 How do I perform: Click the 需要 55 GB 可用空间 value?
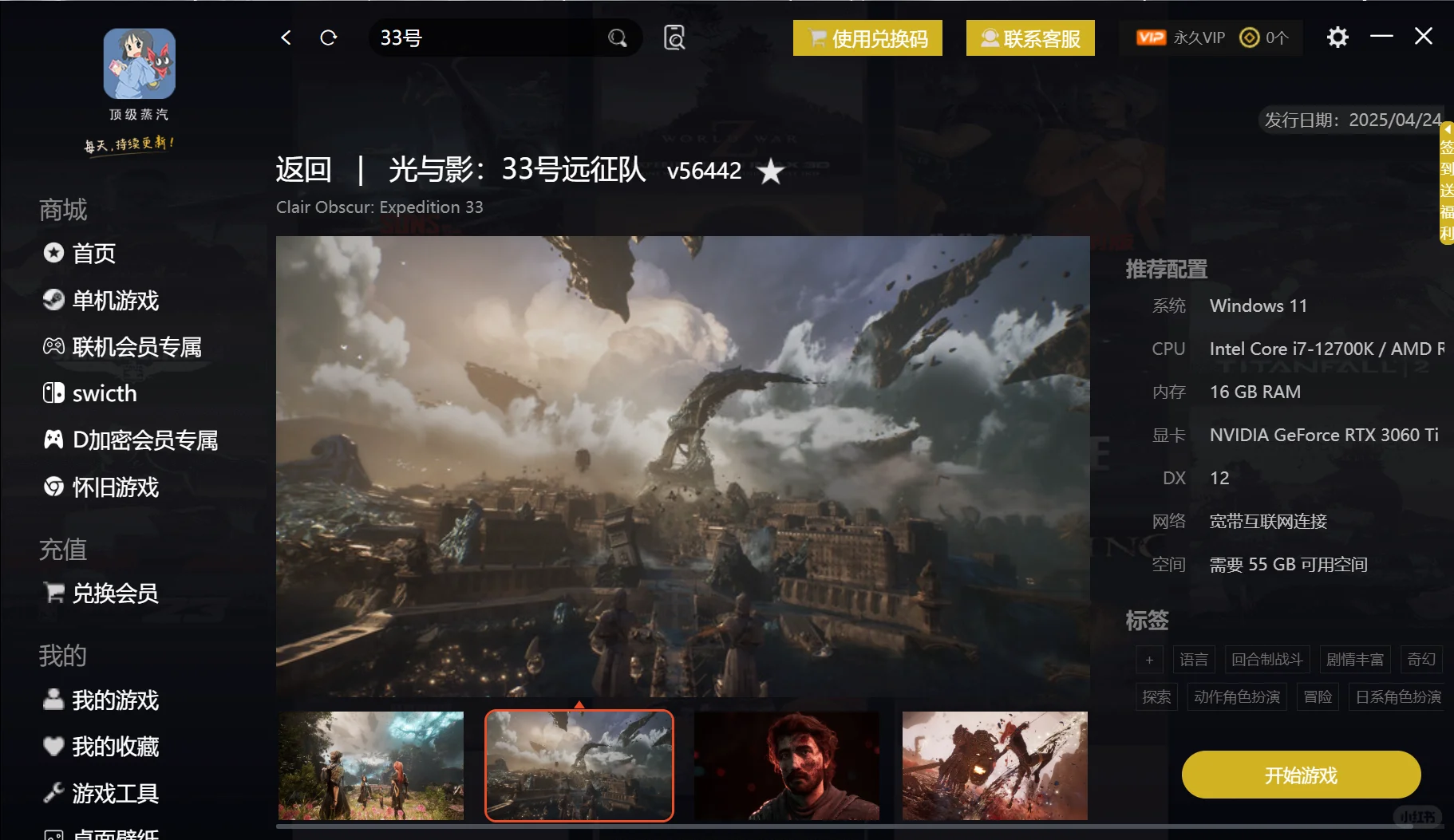[1289, 564]
